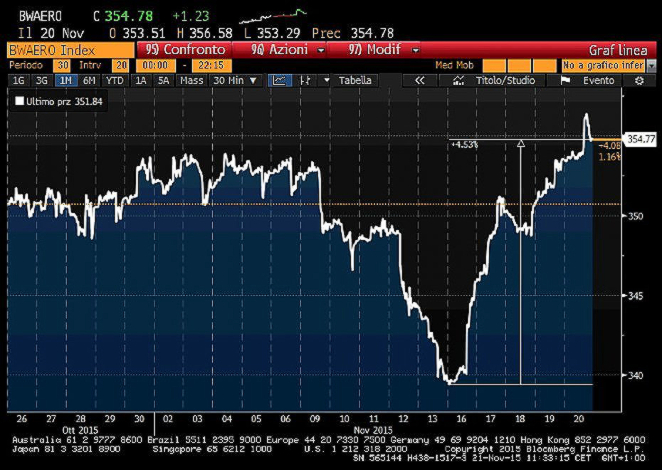Click the first orange Med Mob box
Image resolution: width=662 pixels, height=470 pixels.
496,64
